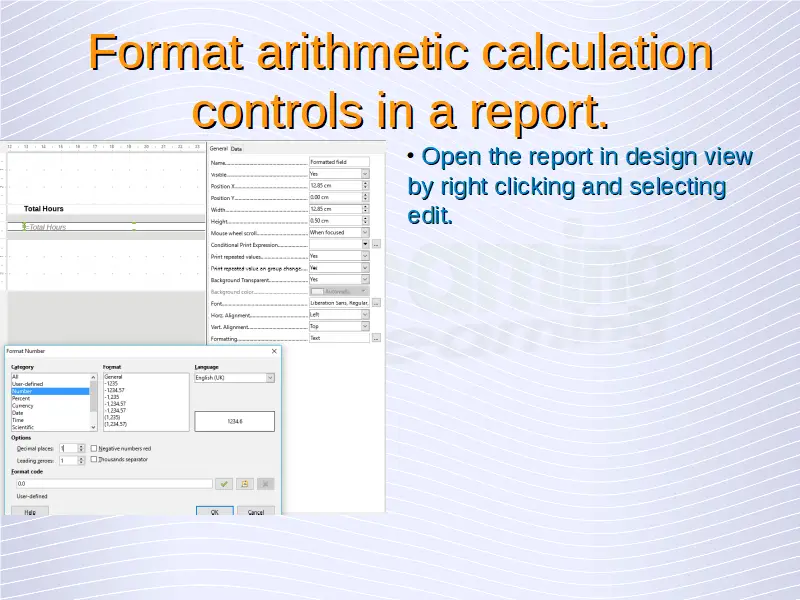Select All in the Category list
The image size is (800, 600).
tap(50, 377)
